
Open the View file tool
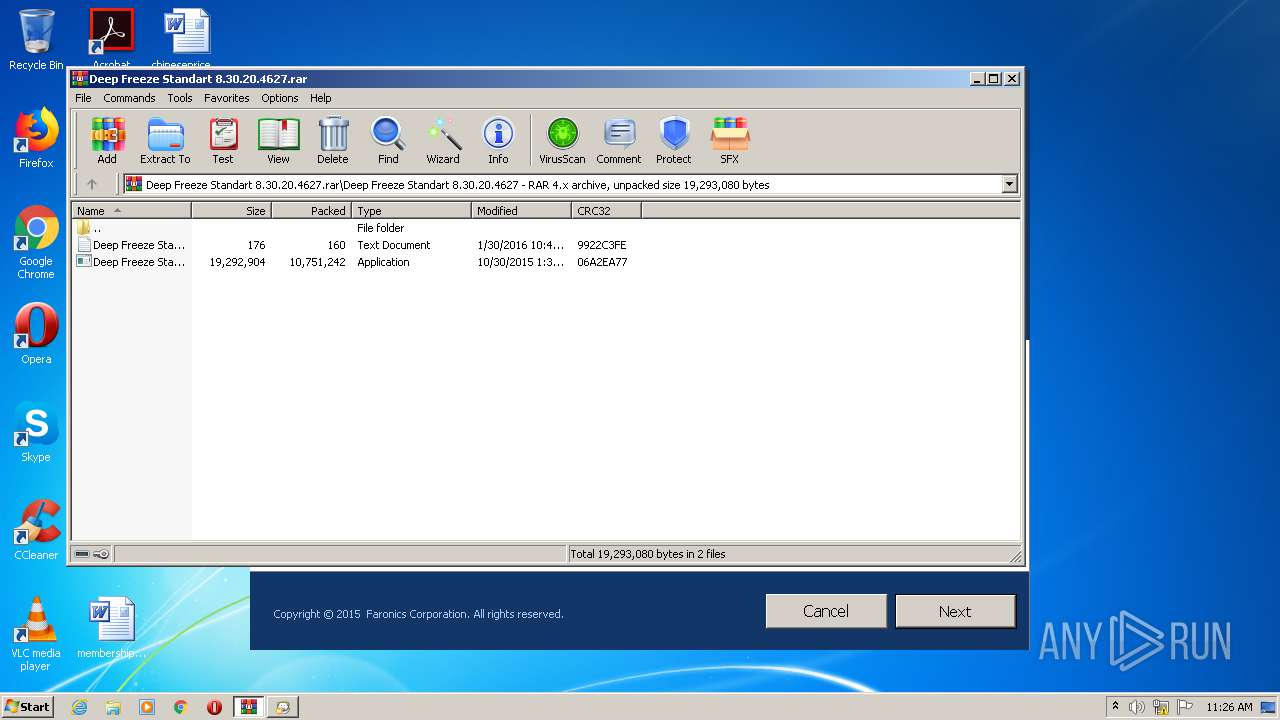(278, 140)
